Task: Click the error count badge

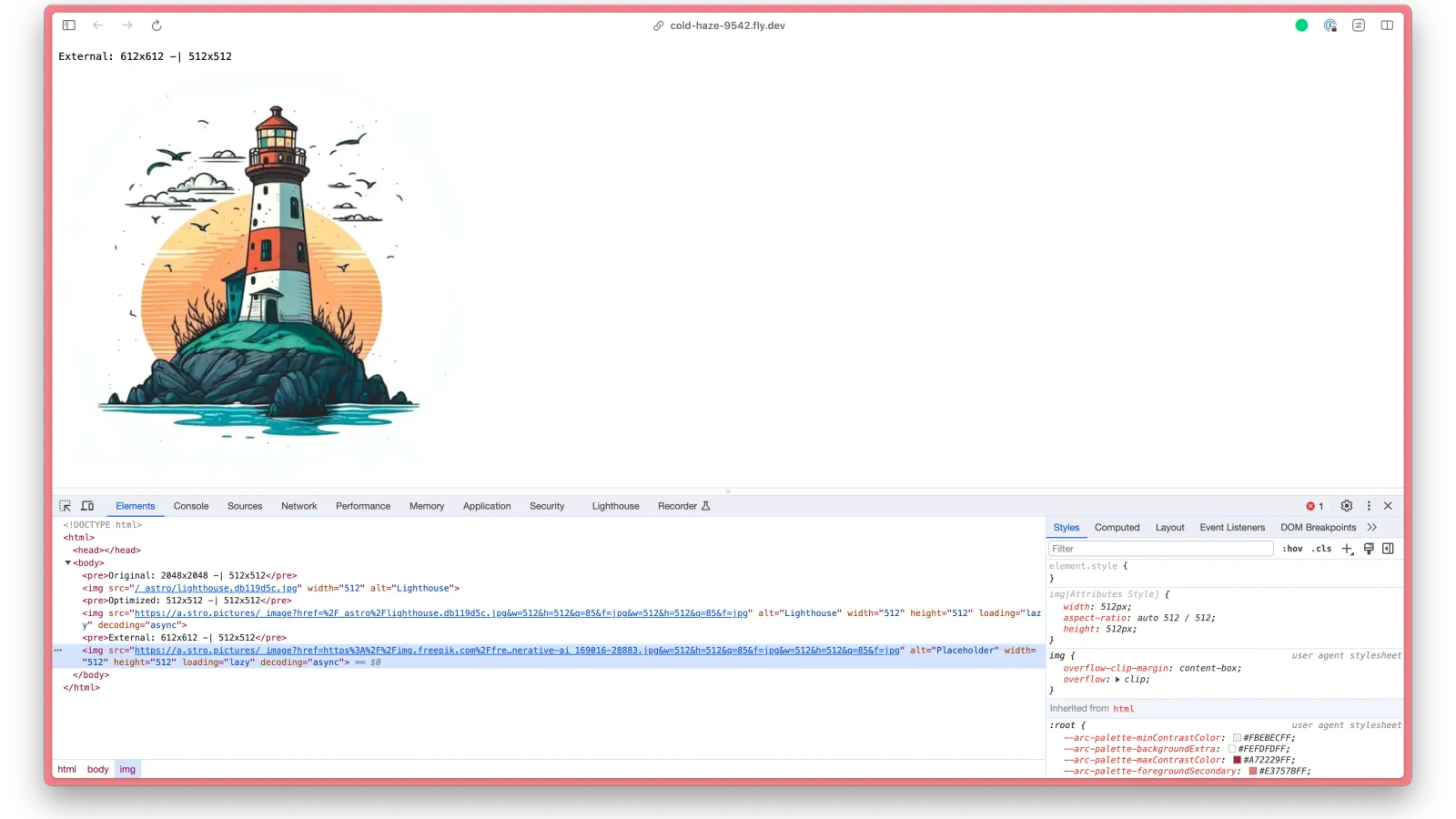Action: coord(1315,506)
